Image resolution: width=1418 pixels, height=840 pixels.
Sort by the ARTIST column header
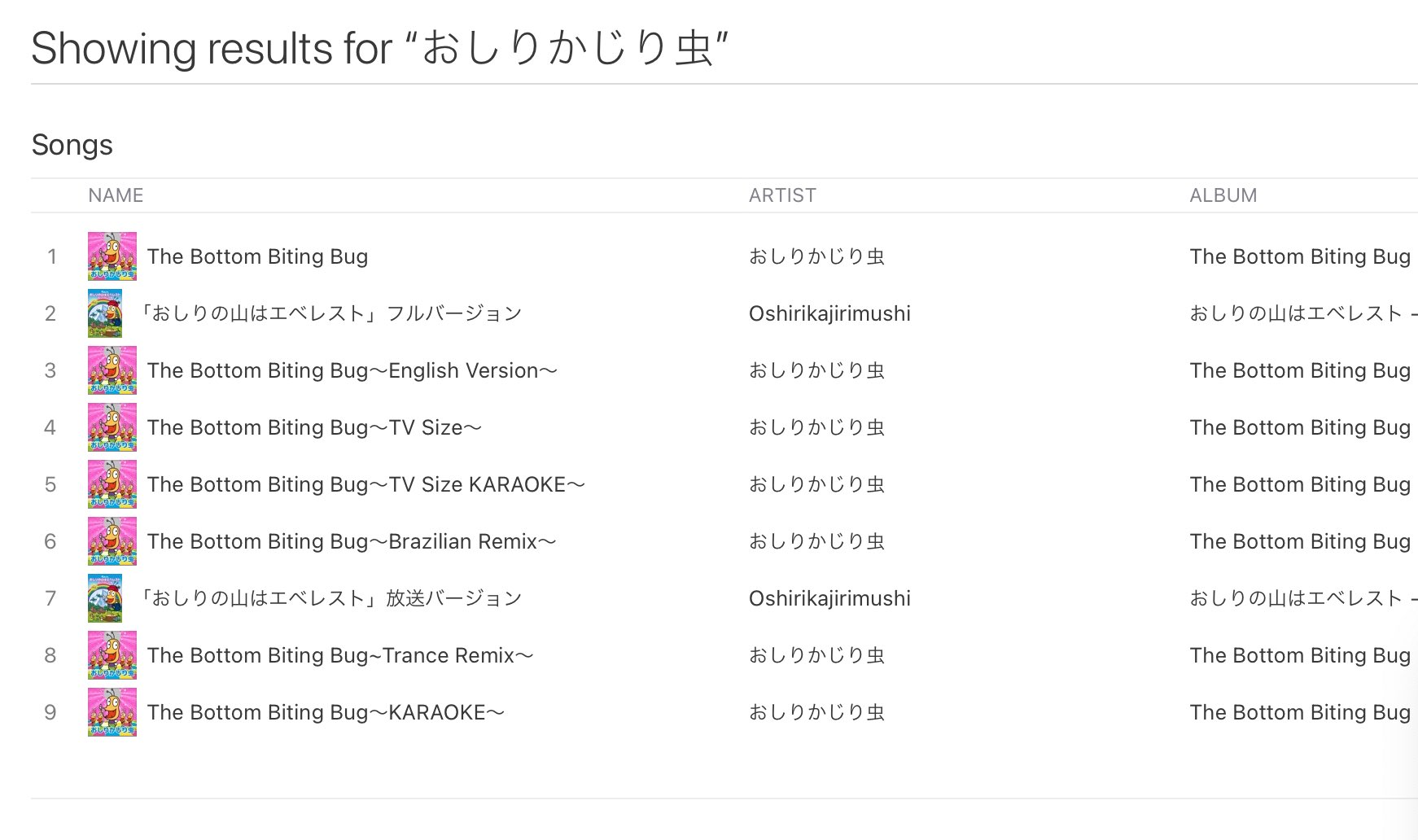(x=782, y=195)
